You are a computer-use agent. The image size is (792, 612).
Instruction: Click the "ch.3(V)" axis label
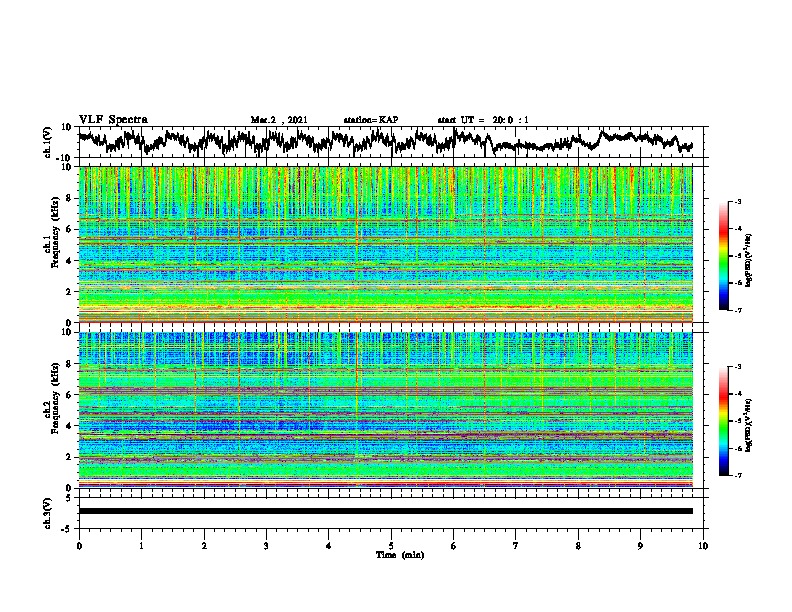point(48,514)
